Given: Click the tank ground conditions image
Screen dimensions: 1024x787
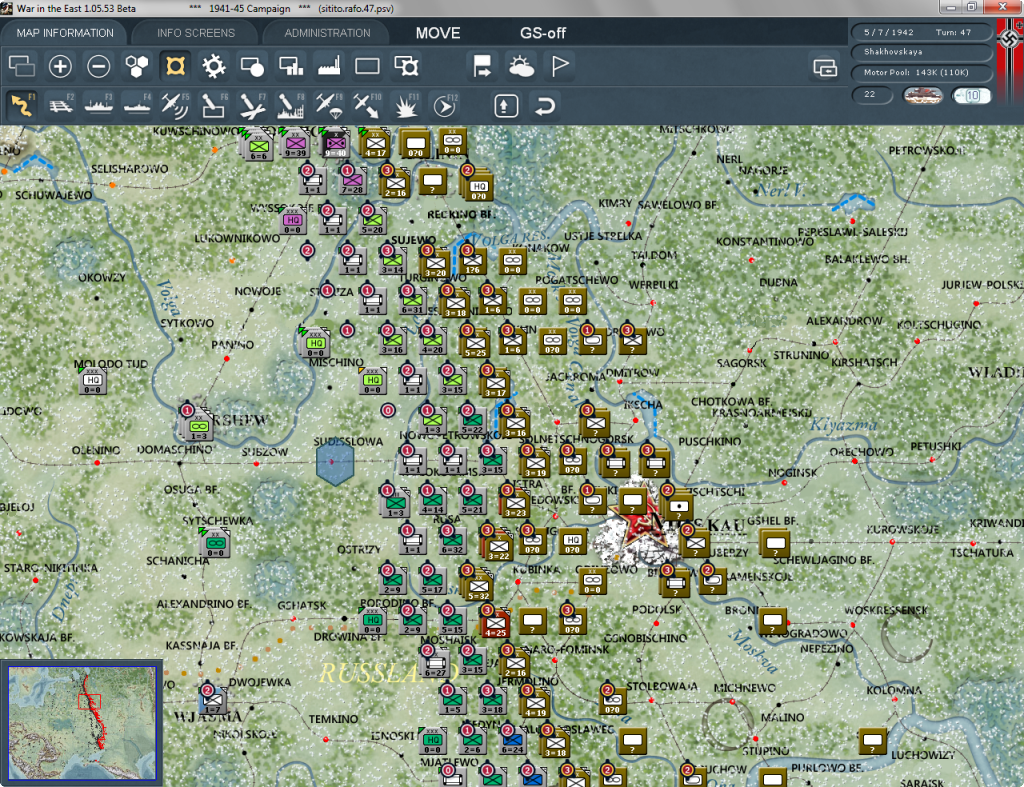Looking at the screenshot, I should [x=922, y=95].
